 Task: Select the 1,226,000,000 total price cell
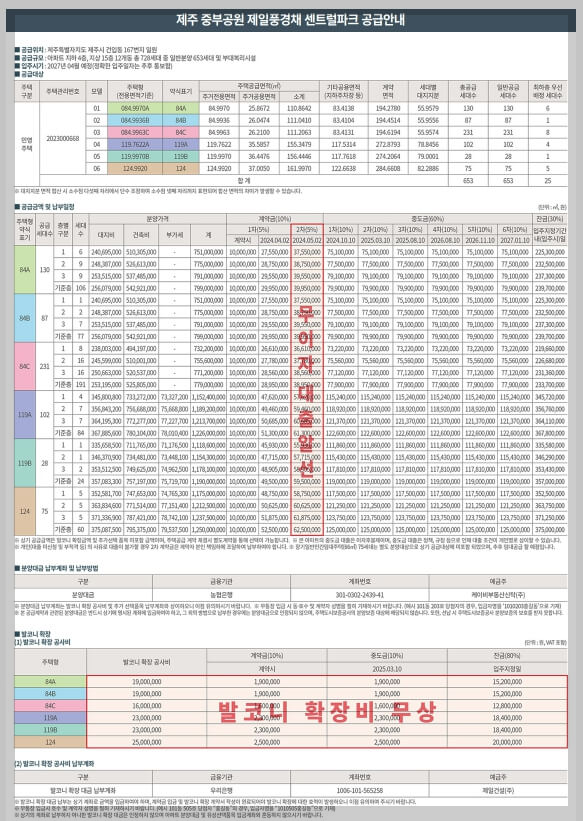coord(208,433)
